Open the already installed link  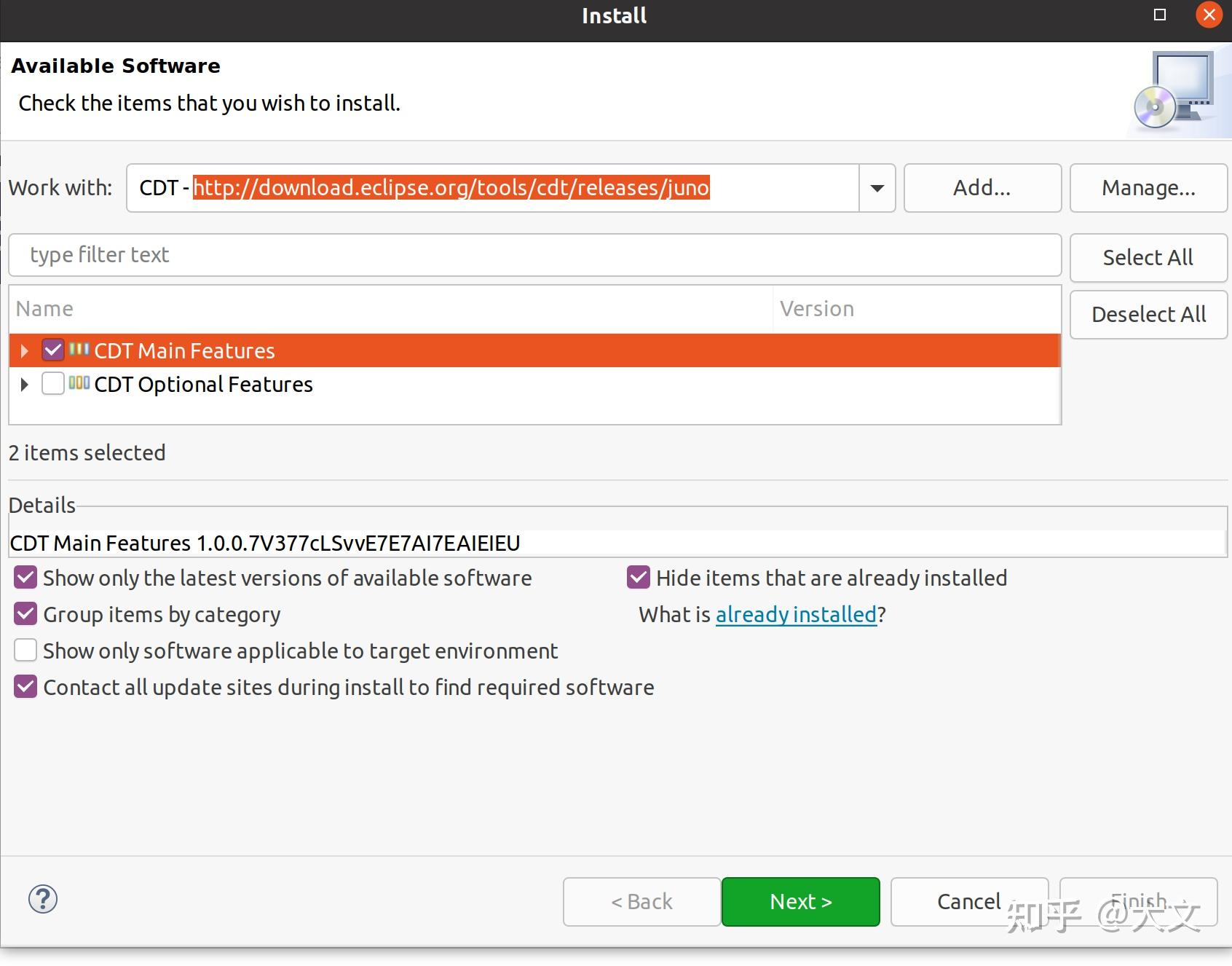point(797,615)
